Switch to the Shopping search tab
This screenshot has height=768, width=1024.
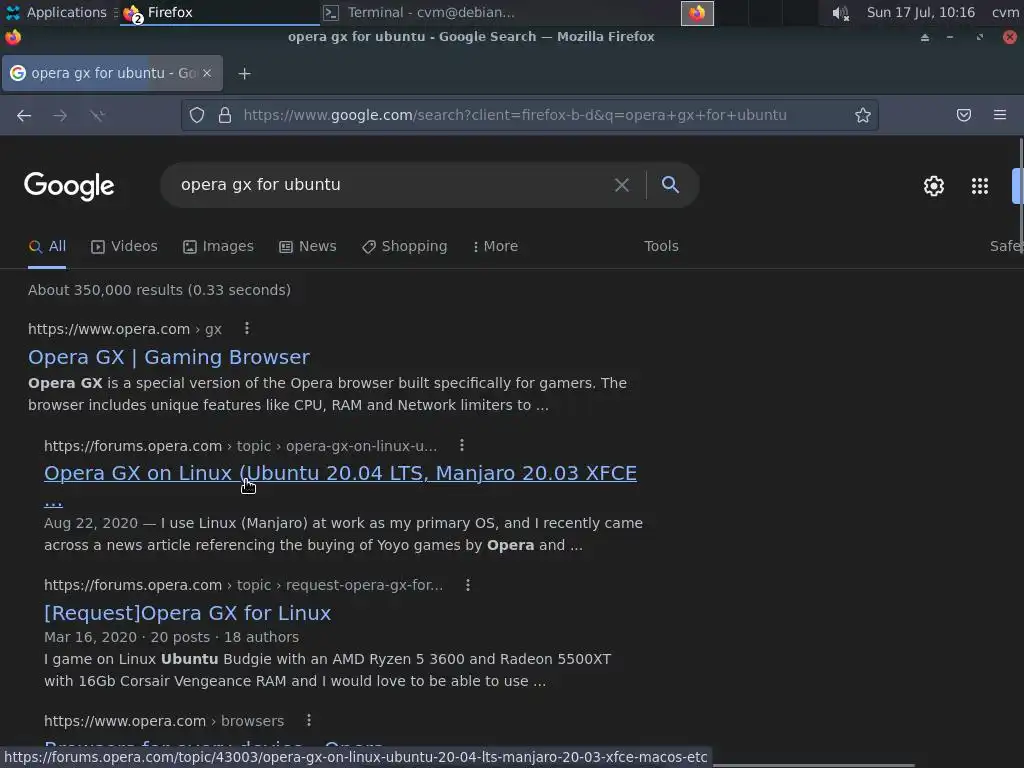(405, 247)
